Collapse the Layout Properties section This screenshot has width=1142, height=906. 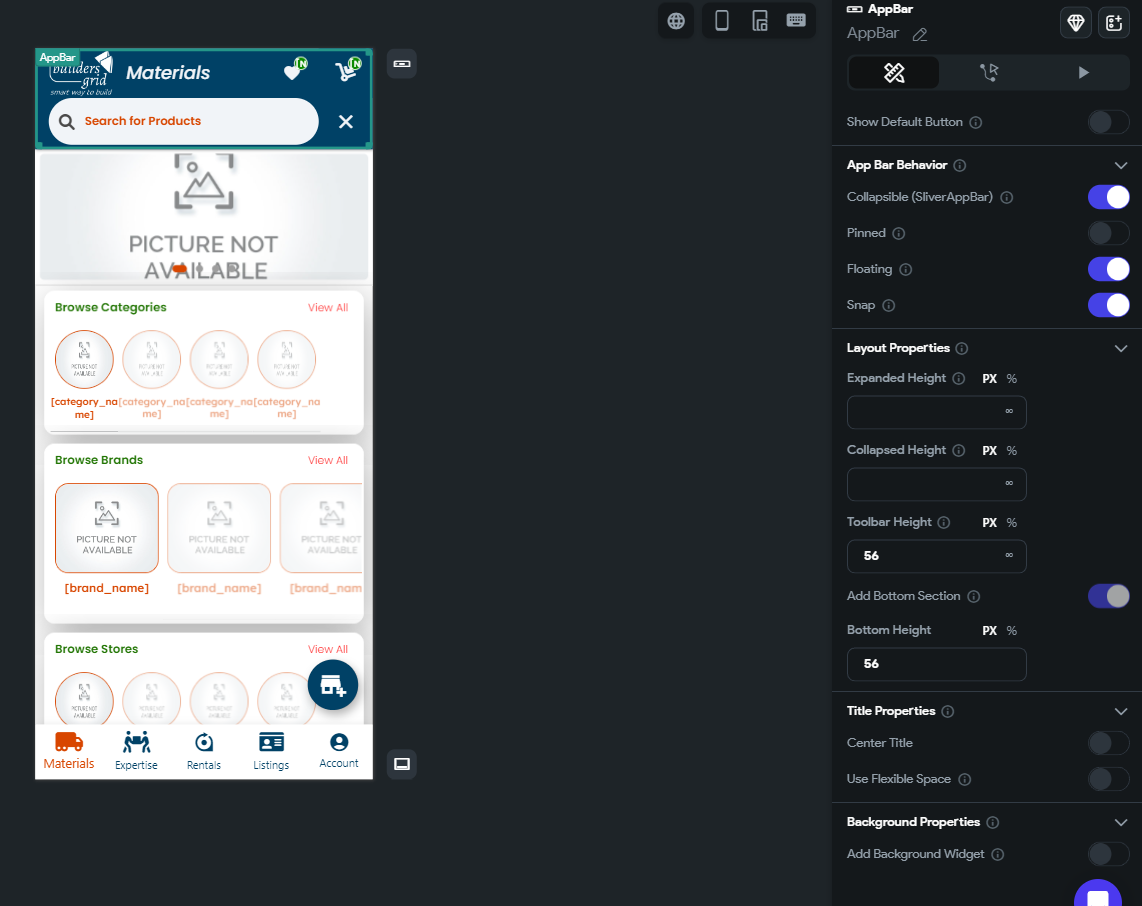point(1121,347)
